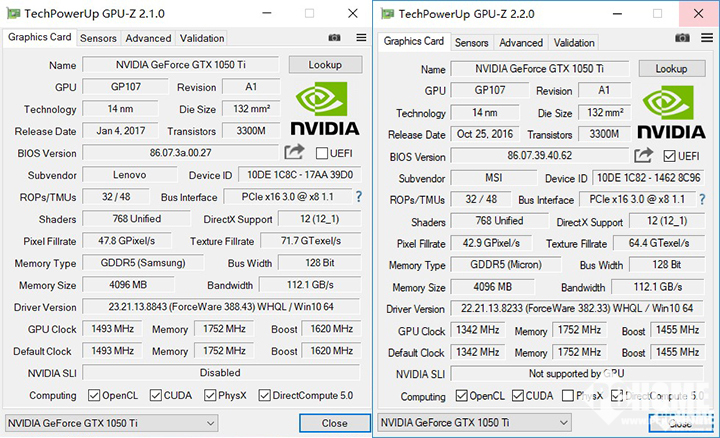Click BIOS share/save icon in GPU-Z 2.2.0
The height and width of the screenshot is (438, 720).
[x=643, y=155]
